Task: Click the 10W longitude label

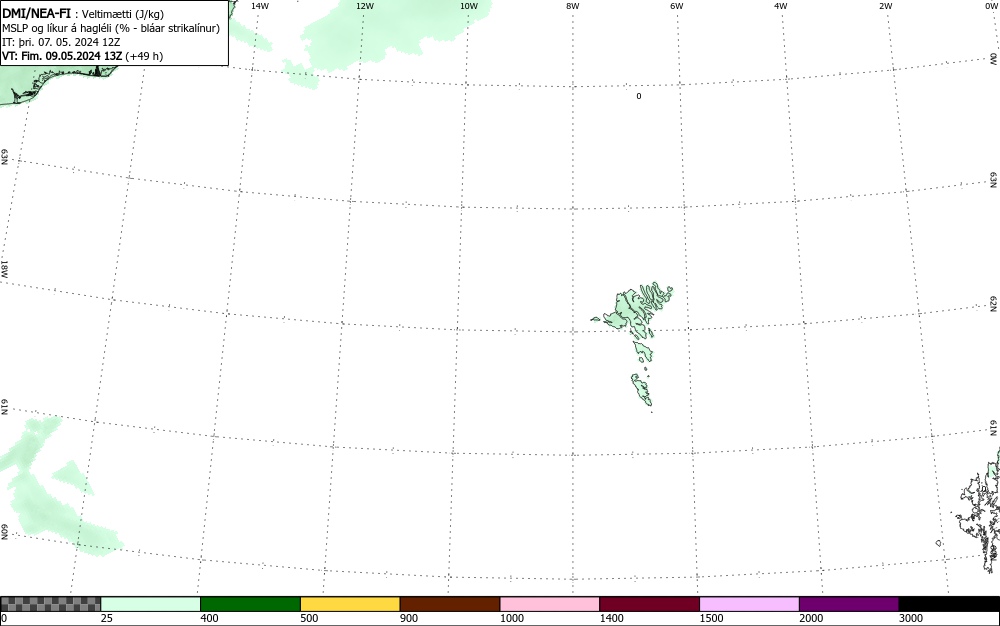Action: click(x=469, y=6)
